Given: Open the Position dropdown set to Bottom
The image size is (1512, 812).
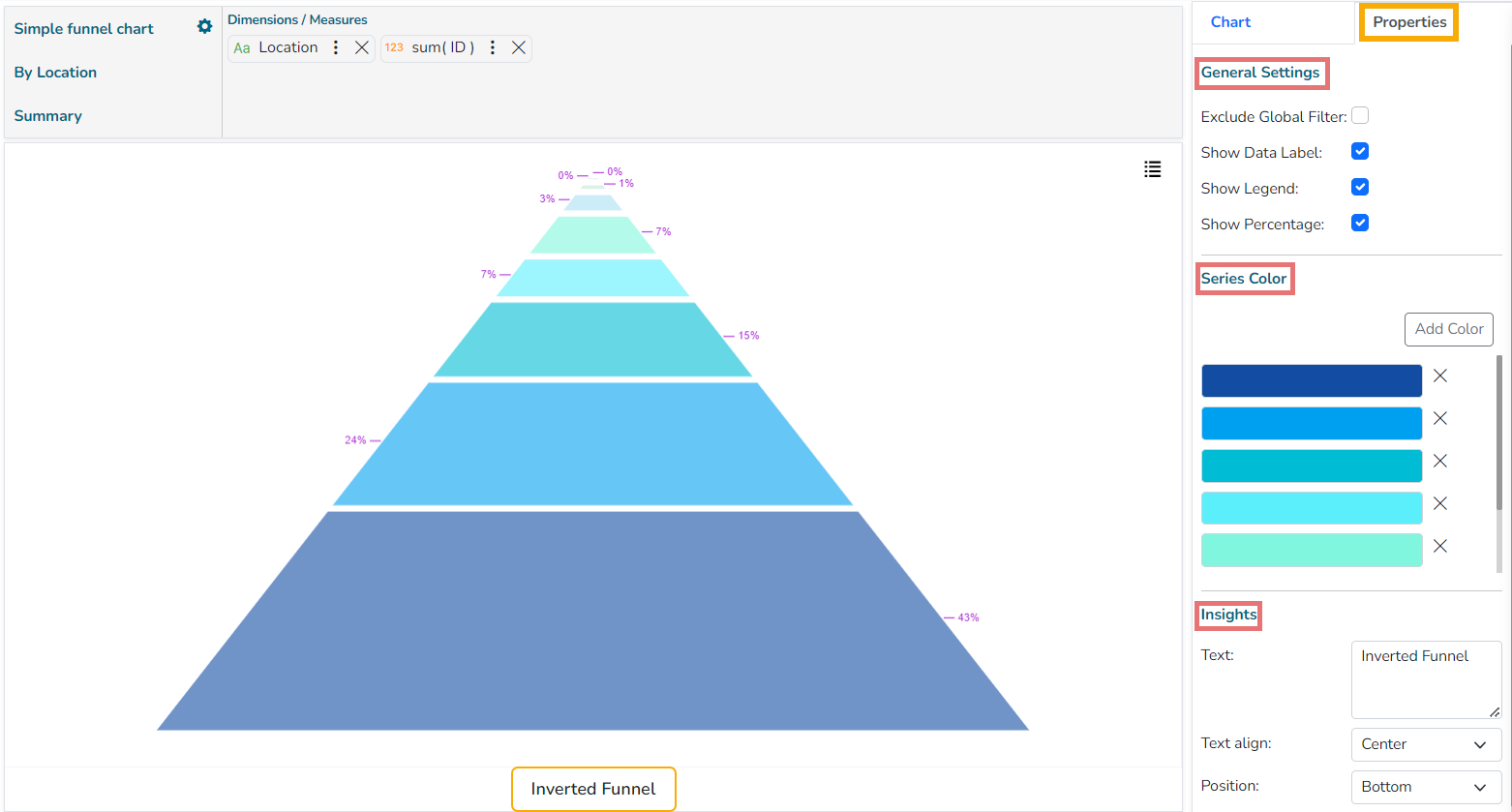Looking at the screenshot, I should tap(1426, 787).
